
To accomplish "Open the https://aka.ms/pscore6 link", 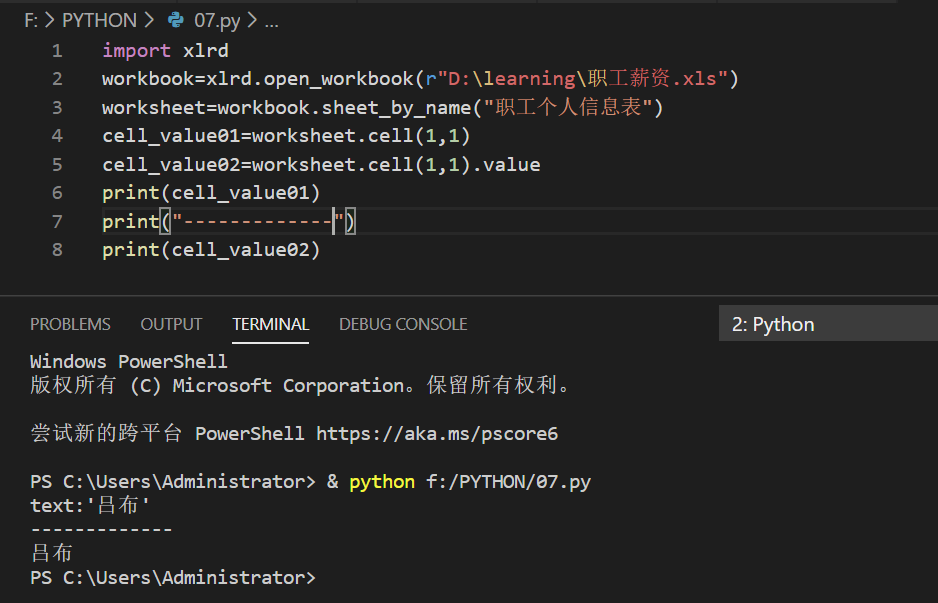I will [437, 433].
